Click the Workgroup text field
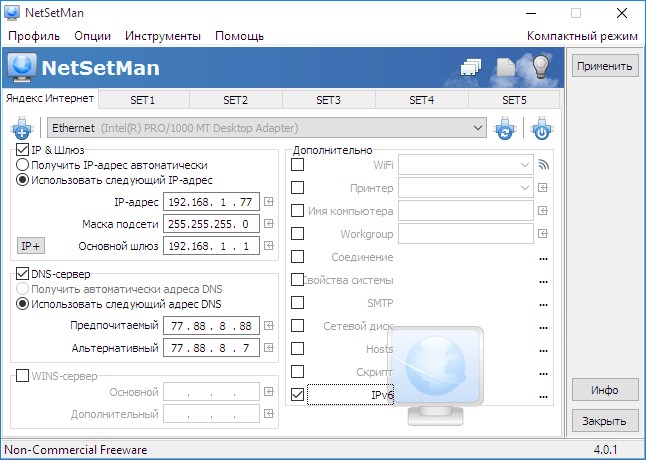 pyautogui.click(x=466, y=234)
